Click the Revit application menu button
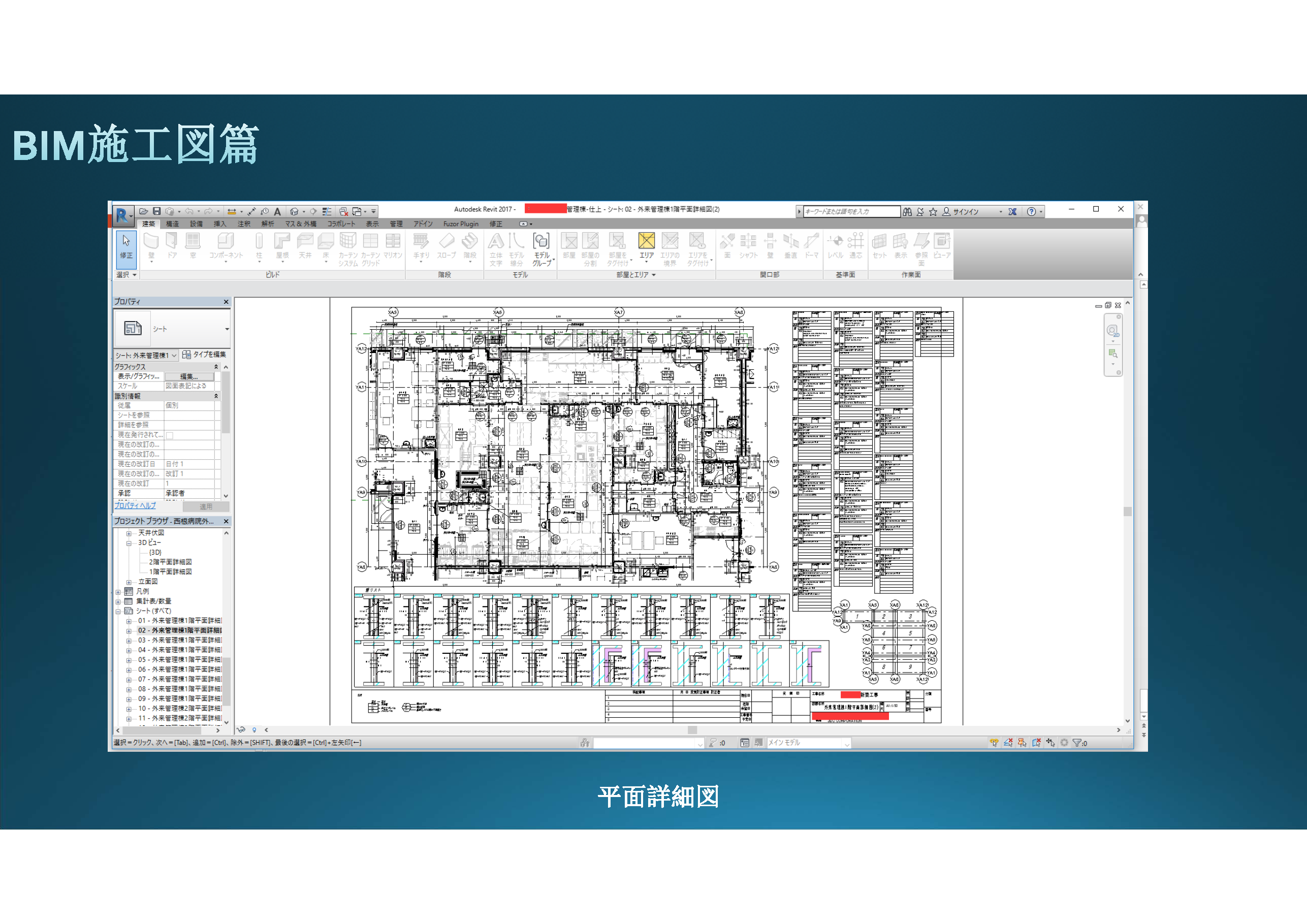 (122, 216)
